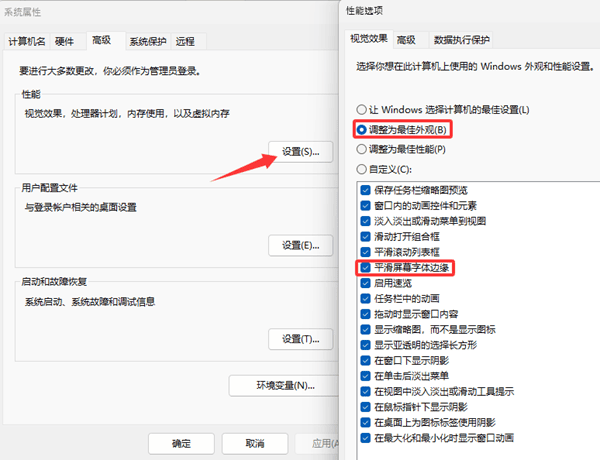Select 调整为最佳性能(P) radio option

click(401, 149)
